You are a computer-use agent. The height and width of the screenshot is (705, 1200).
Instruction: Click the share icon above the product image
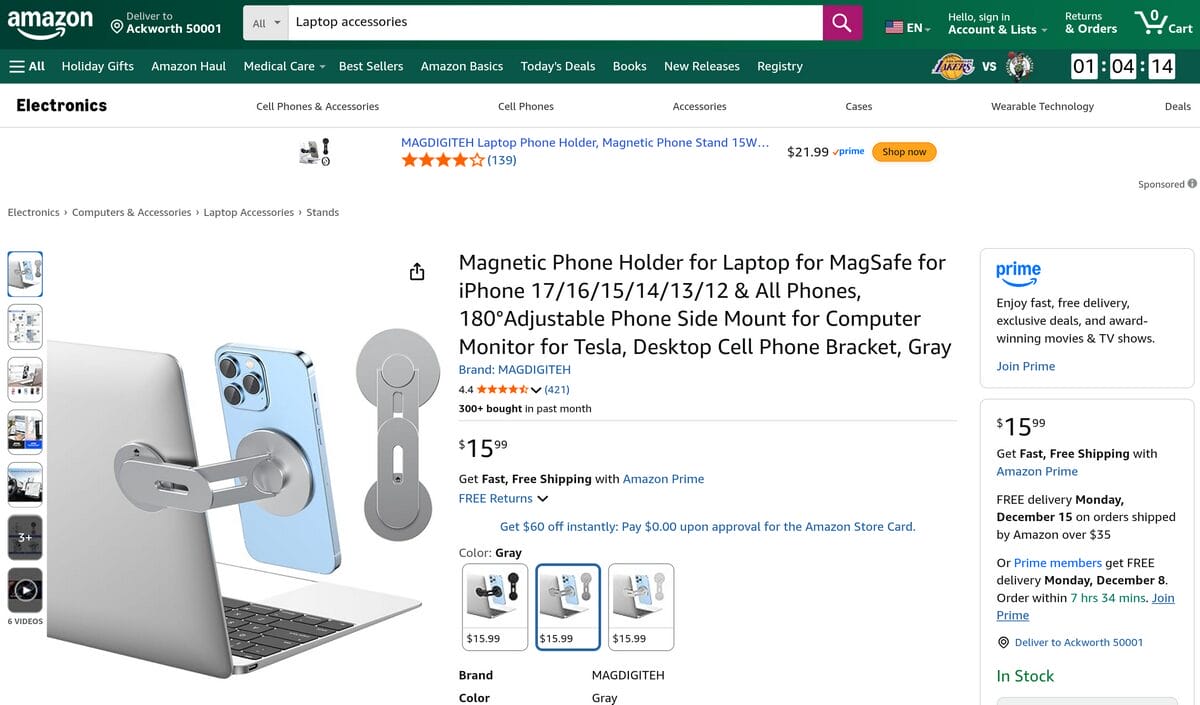[416, 271]
